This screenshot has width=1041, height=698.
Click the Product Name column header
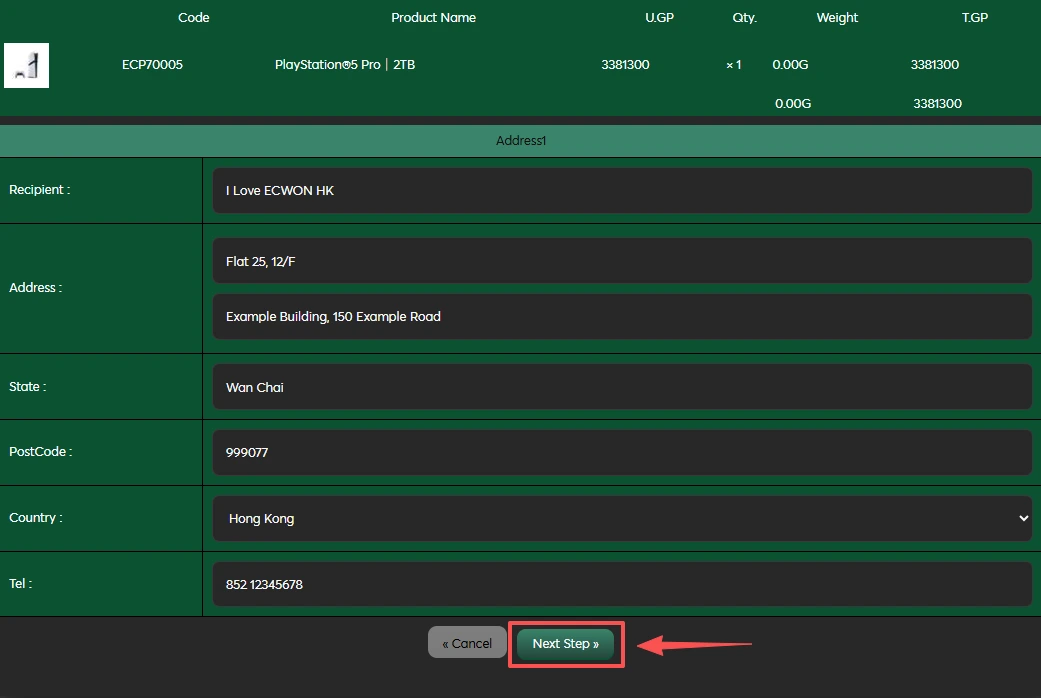tap(433, 17)
